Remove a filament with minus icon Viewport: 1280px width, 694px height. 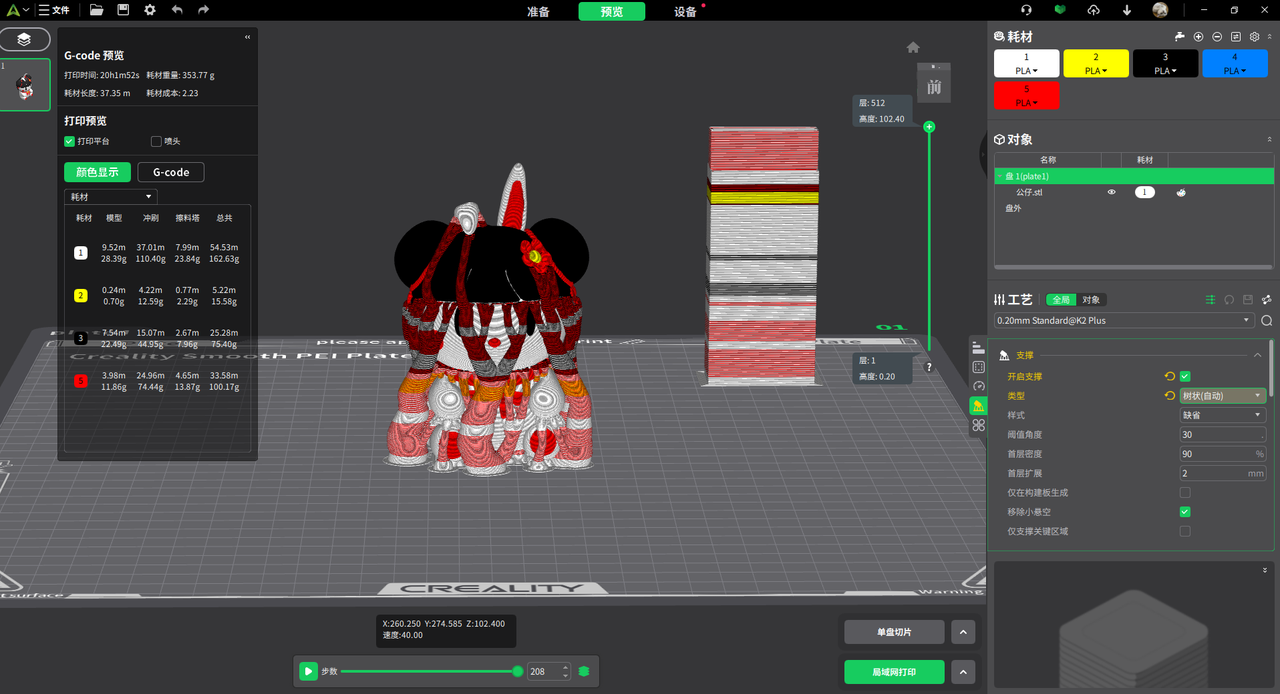pos(1217,36)
